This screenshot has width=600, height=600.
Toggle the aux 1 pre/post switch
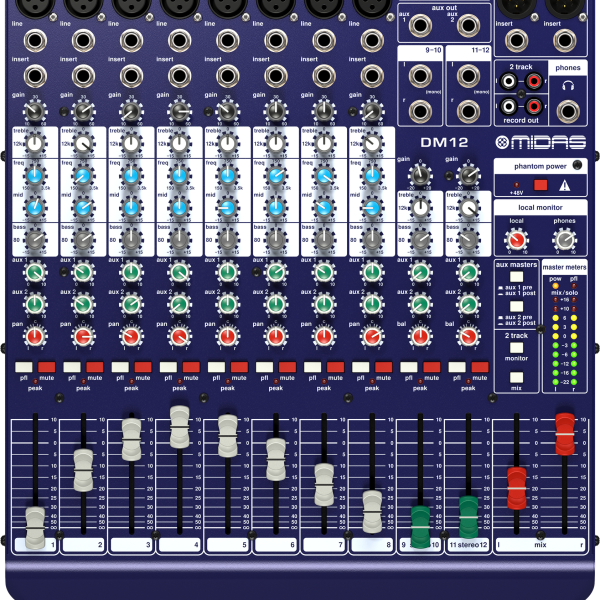coord(516,277)
